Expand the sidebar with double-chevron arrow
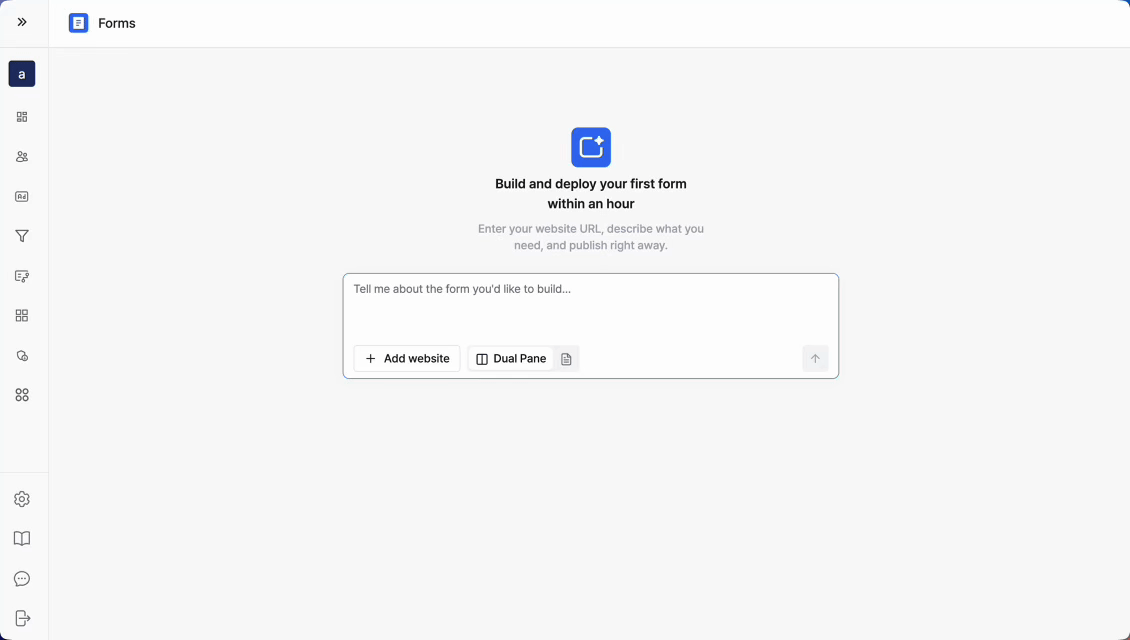This screenshot has height=640, width=1130. click(22, 22)
